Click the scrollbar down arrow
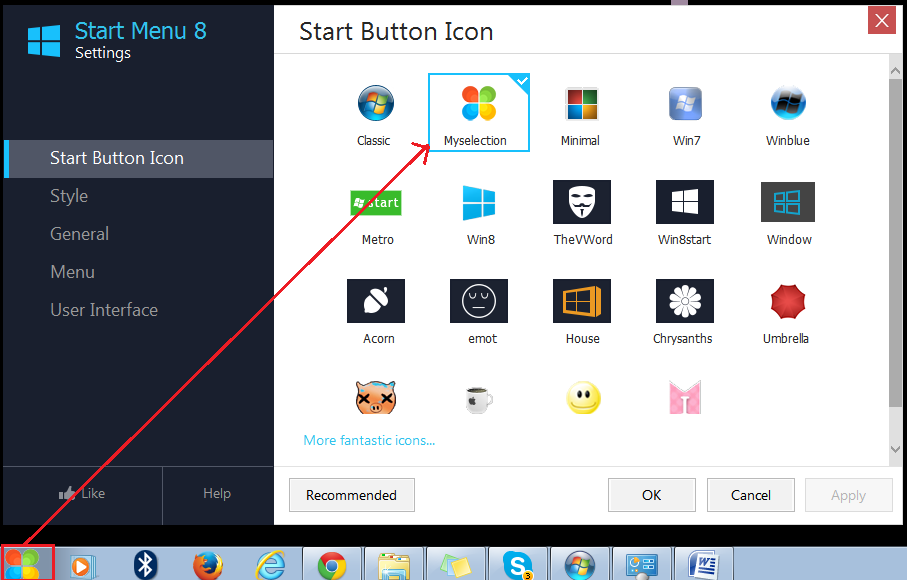907x580 pixels. (895, 449)
